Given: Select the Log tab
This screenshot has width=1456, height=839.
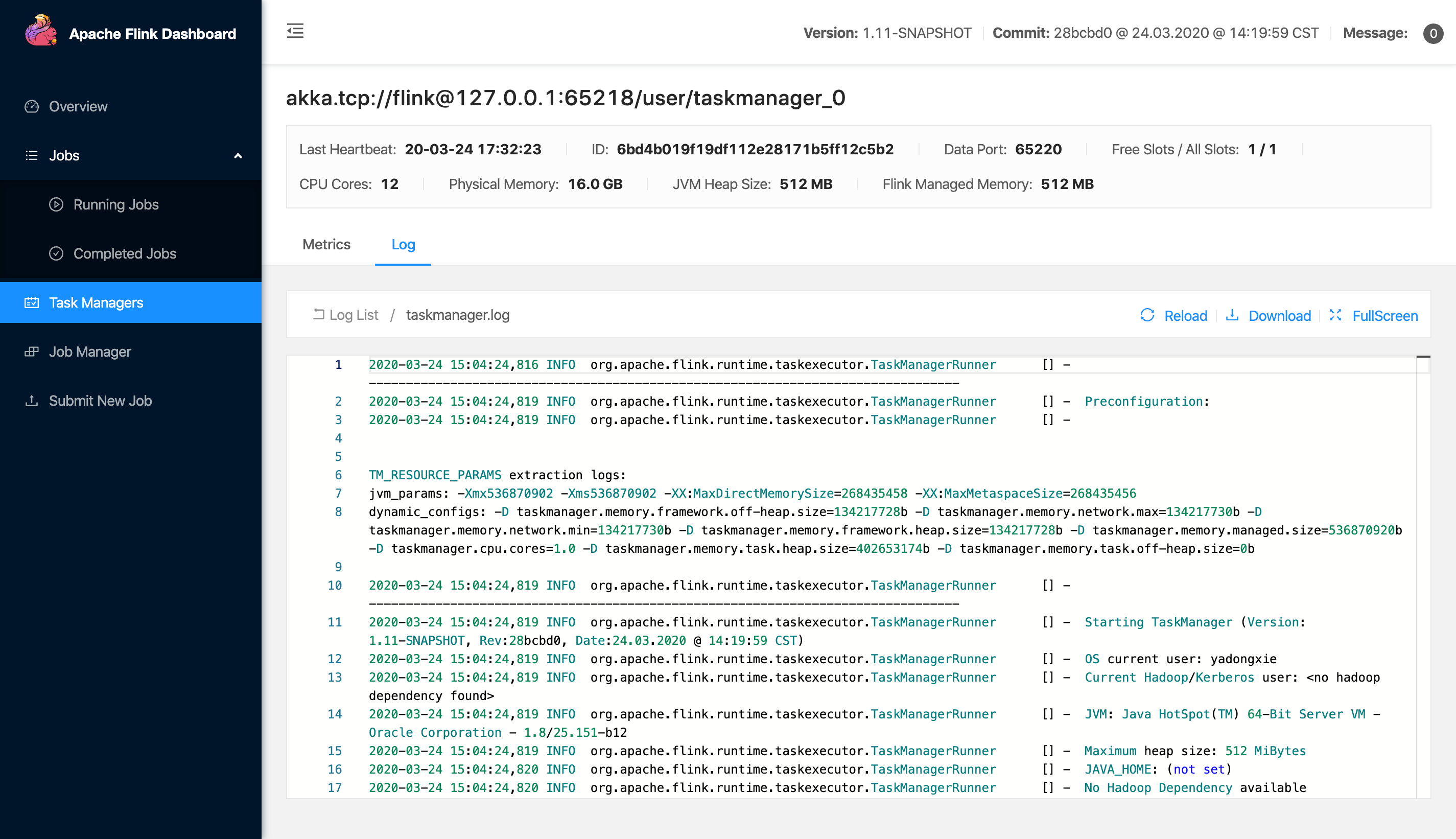Looking at the screenshot, I should coord(403,244).
